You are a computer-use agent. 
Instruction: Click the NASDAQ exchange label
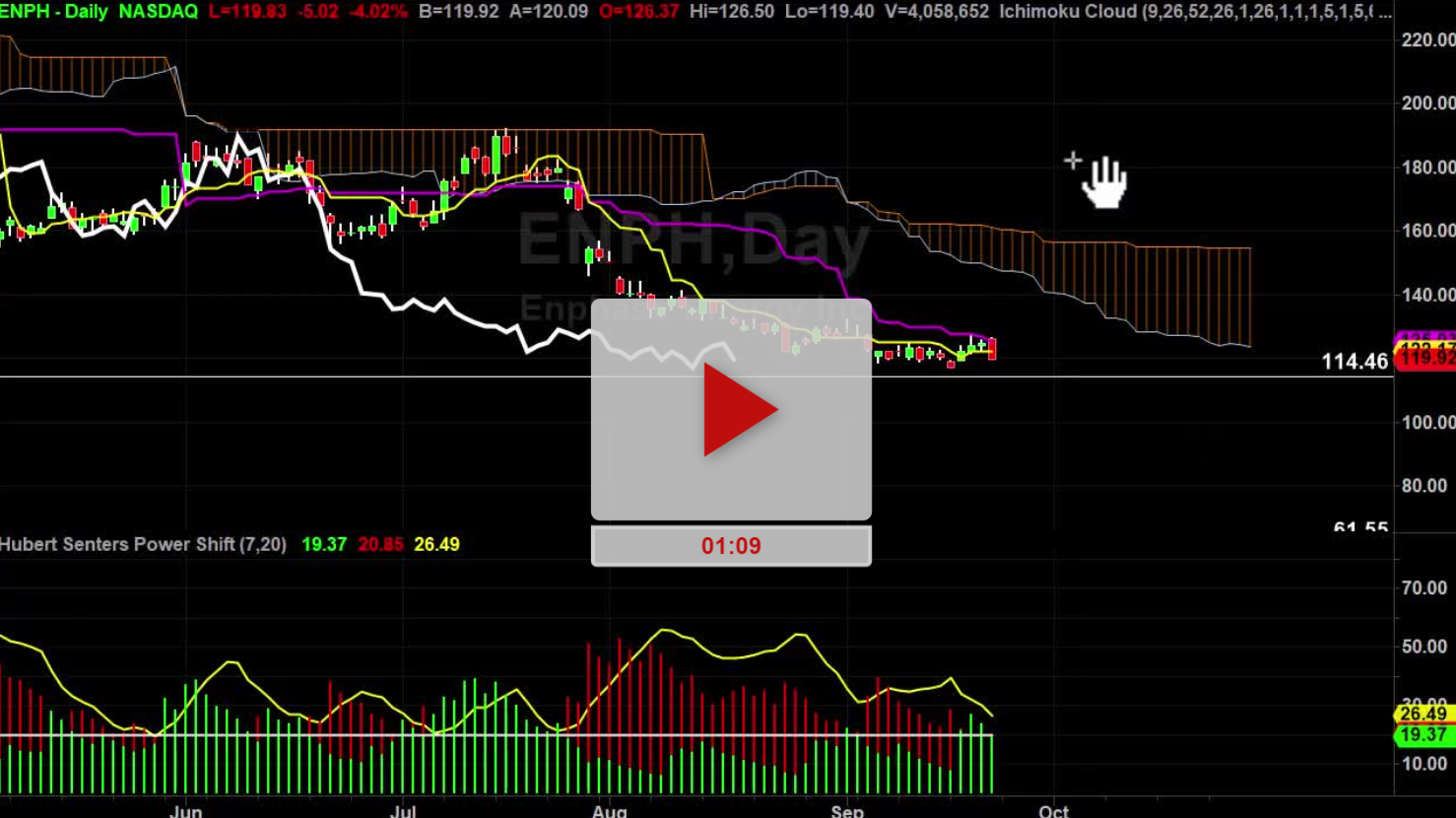pos(158,12)
